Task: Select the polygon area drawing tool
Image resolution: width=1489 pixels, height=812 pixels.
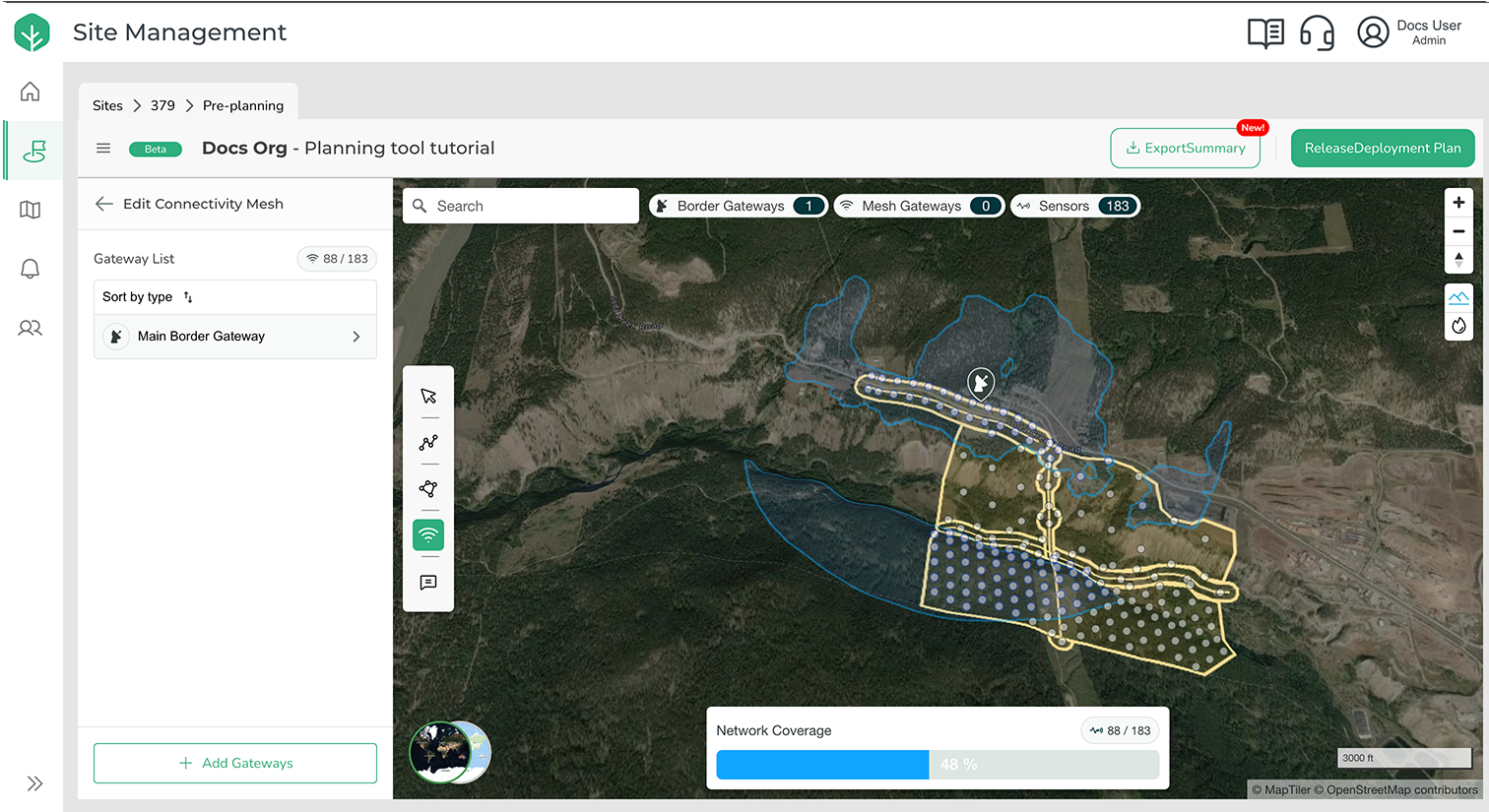Action: point(428,489)
